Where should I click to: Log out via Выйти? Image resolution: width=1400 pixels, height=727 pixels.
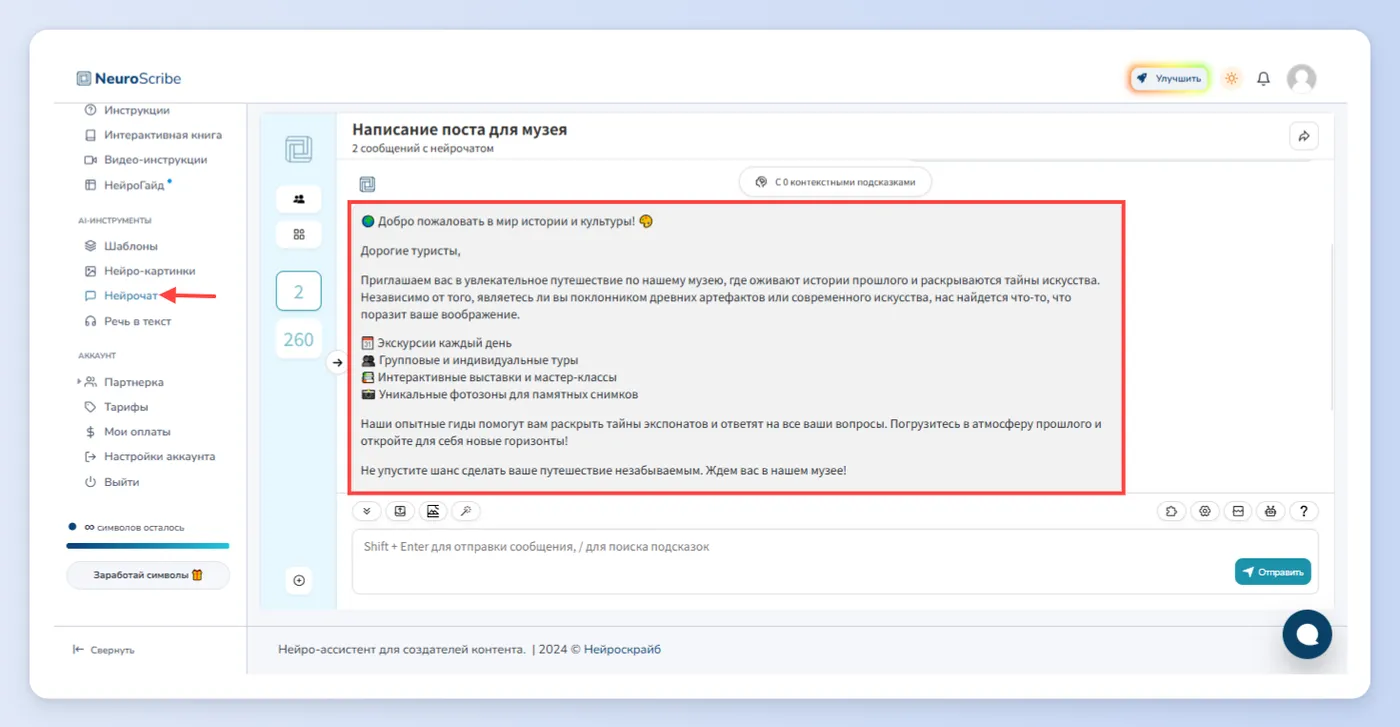coord(112,482)
